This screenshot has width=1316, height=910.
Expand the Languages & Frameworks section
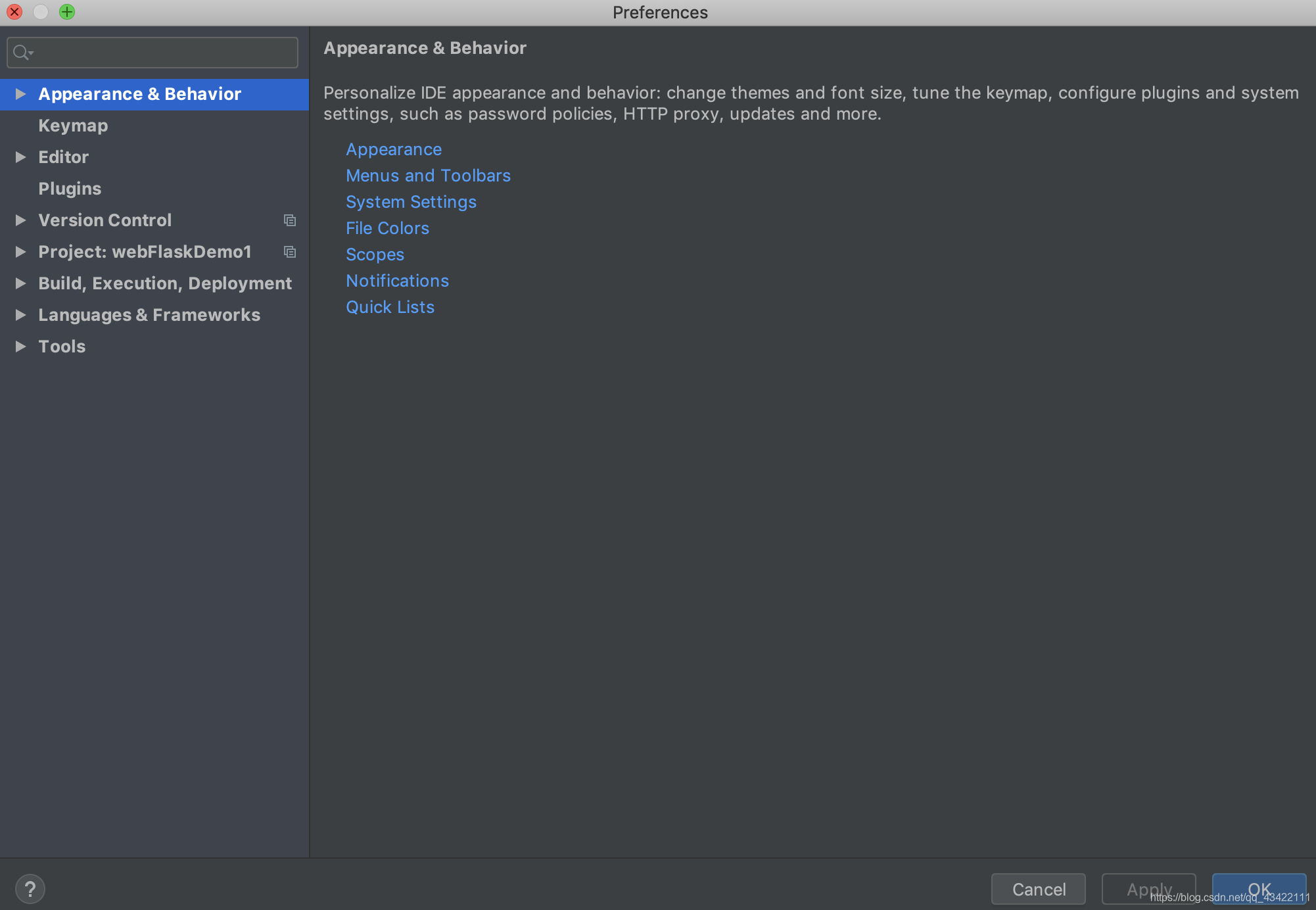coord(19,314)
